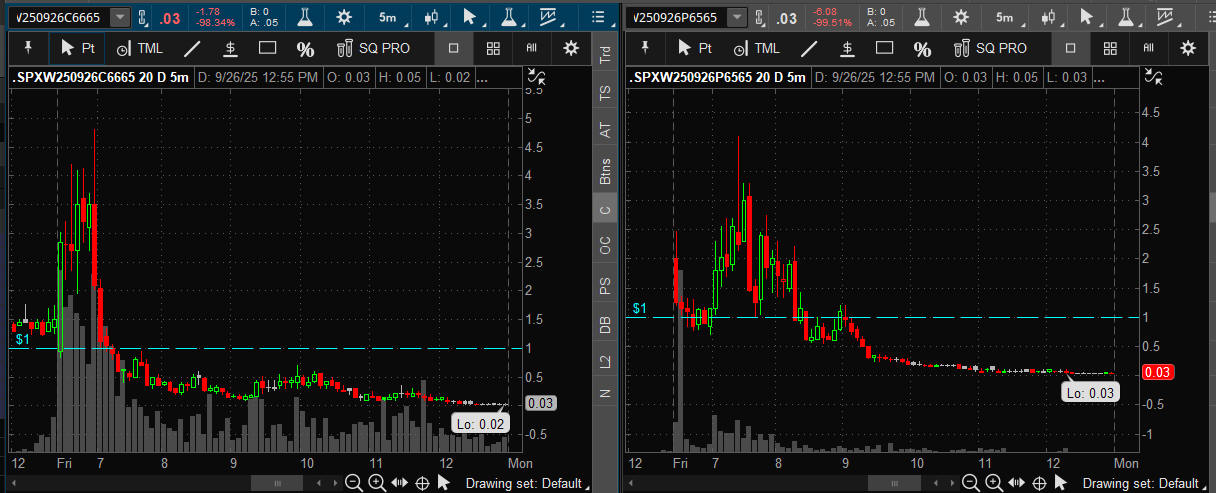Image resolution: width=1216 pixels, height=493 pixels.
Task: Open the chart-type candlestick dropdown on left chart
Action: click(433, 17)
